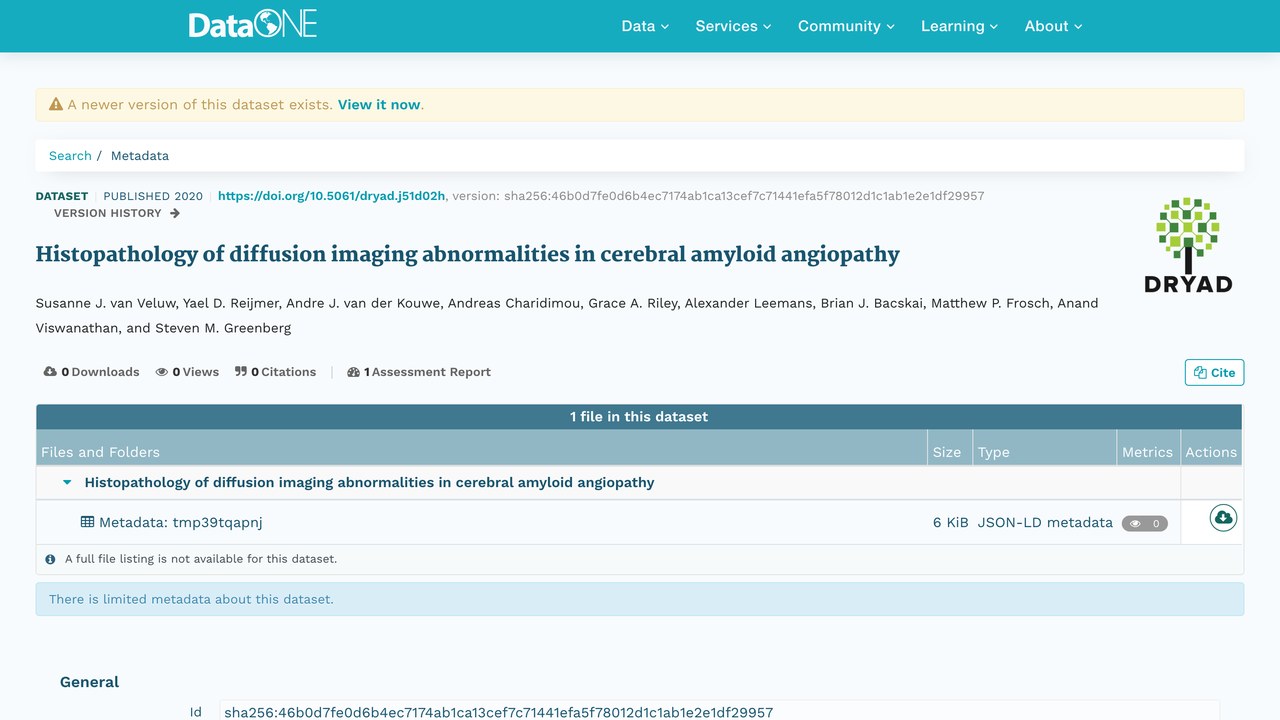Image resolution: width=1280 pixels, height=720 pixels.
Task: Click the info icon about file listing
Action: [50, 559]
